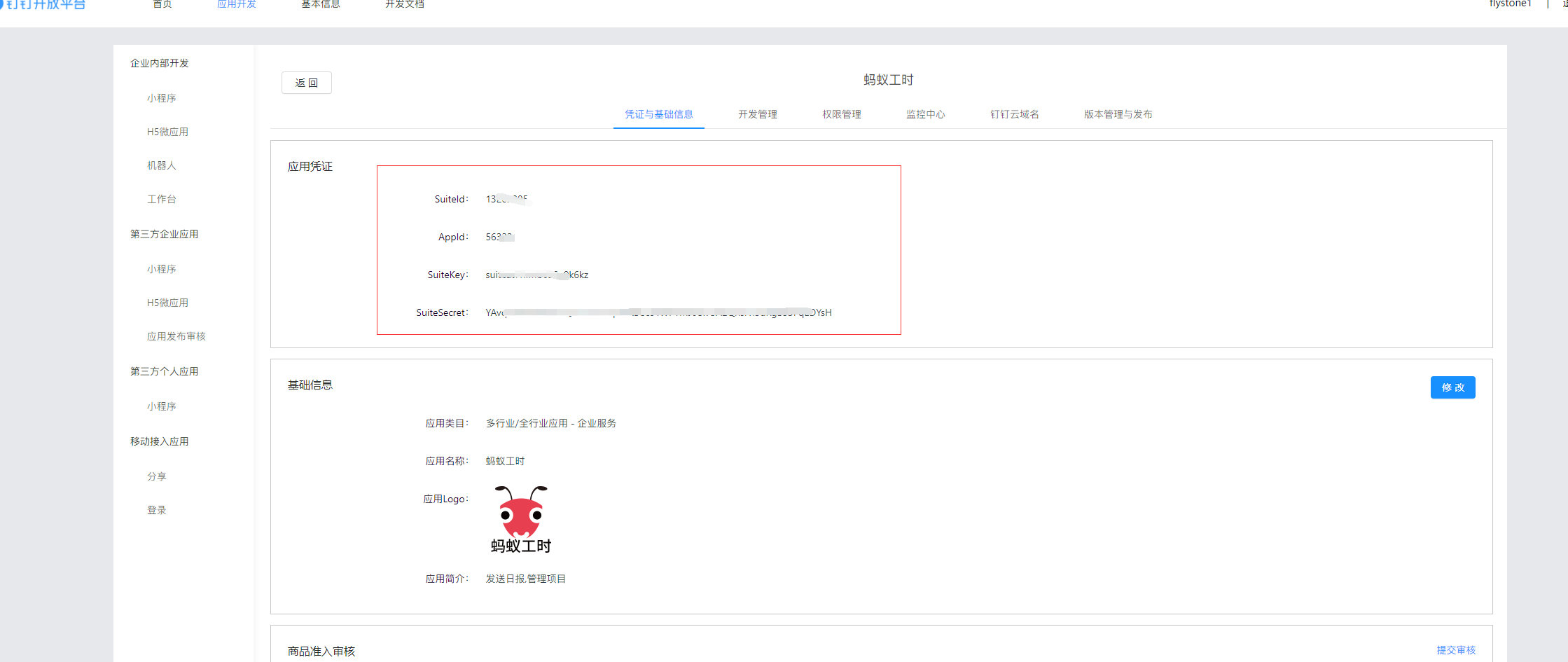
Task: Click the 移动接入应用 sidebar heading
Action: (x=160, y=441)
